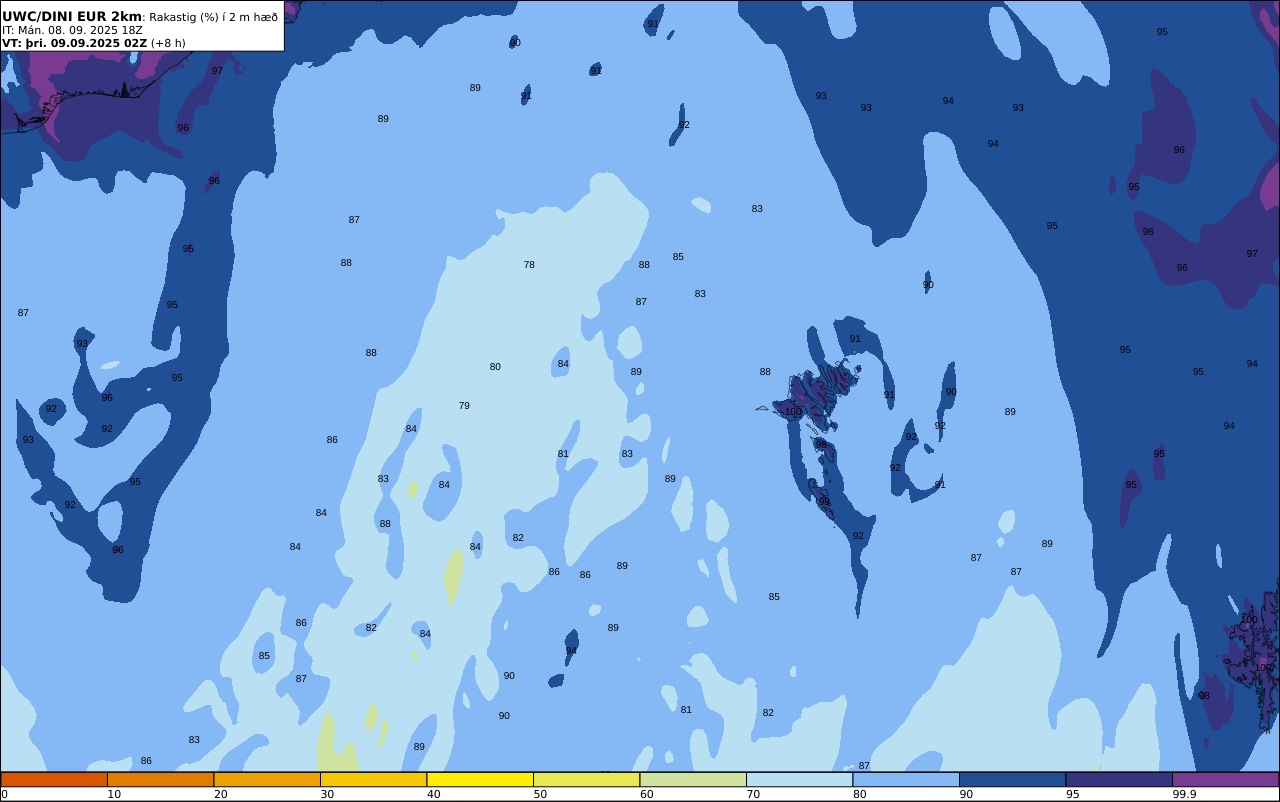Click the legend tick label '30'
1280x802 pixels.
(x=327, y=794)
